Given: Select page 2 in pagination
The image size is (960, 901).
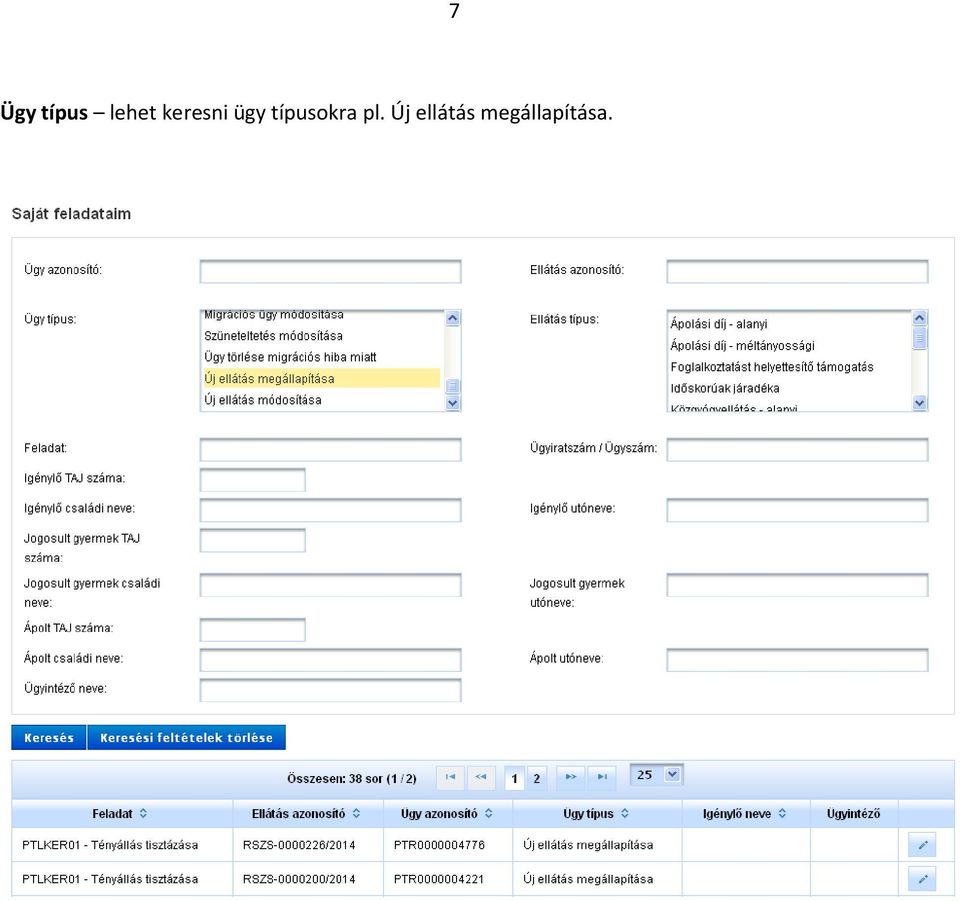Looking at the screenshot, I should point(537,779).
